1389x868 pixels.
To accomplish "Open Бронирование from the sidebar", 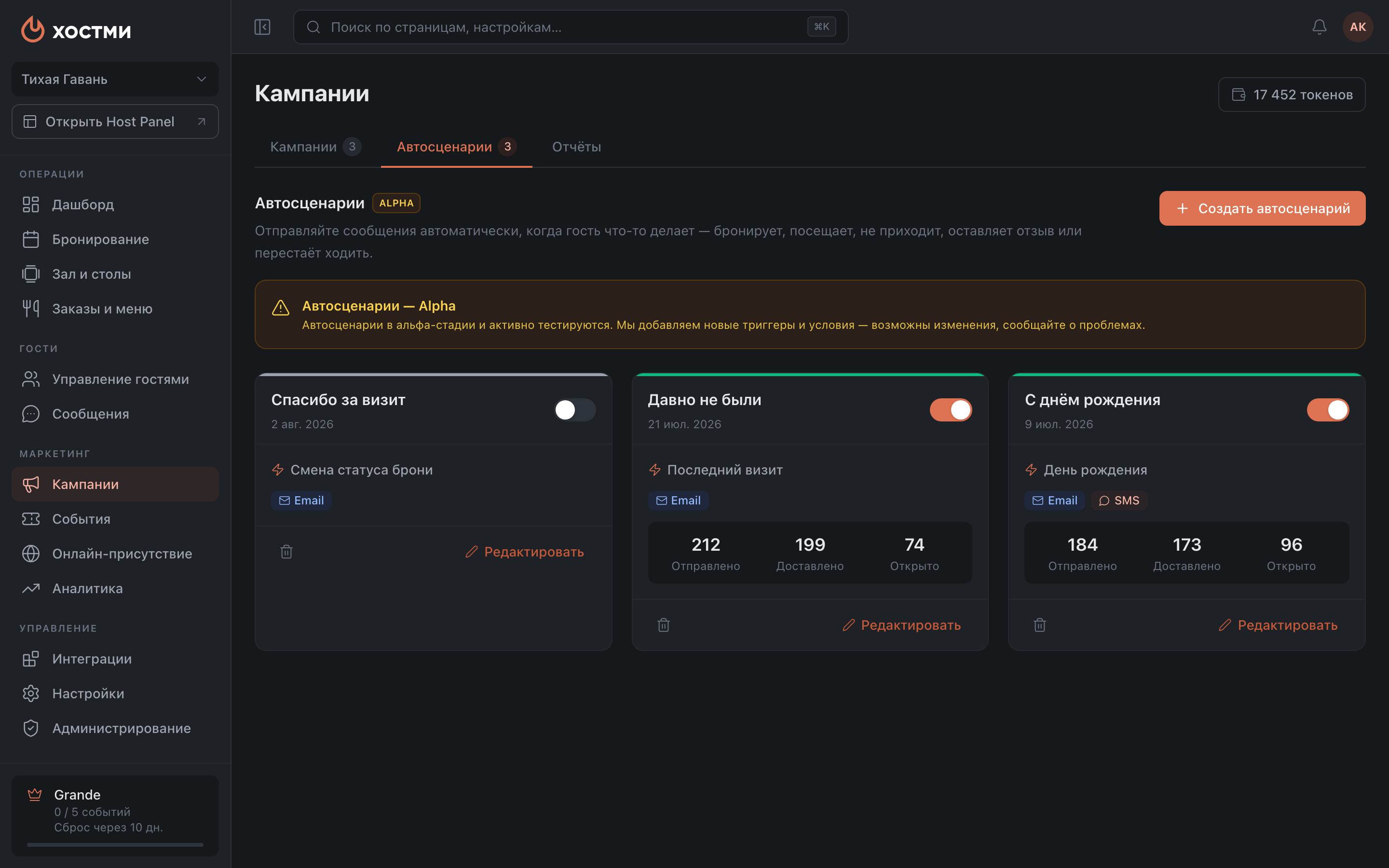I will coord(115,239).
